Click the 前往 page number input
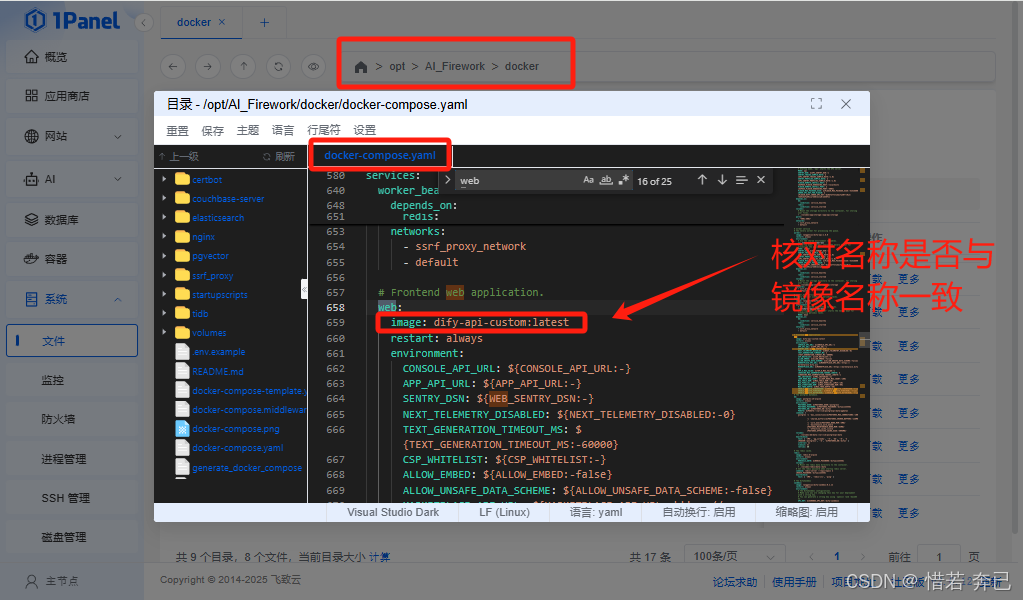This screenshot has width=1023, height=600. [938, 556]
